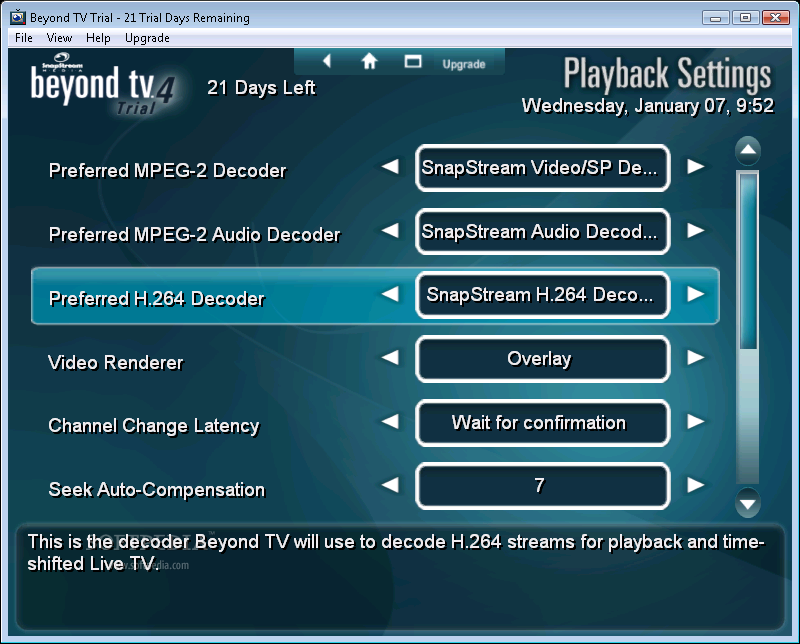Minimize the Beyond TV window
This screenshot has height=644, width=800.
[715, 17]
